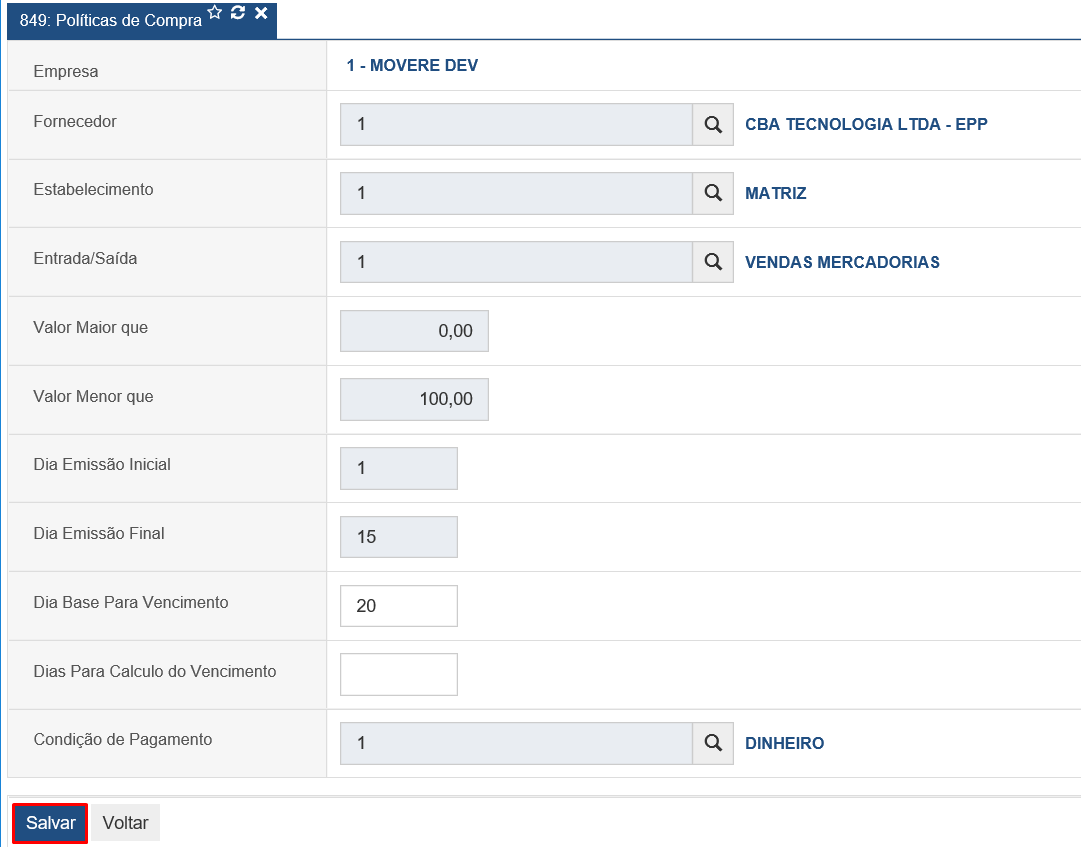
Task: Click the Valor Menor que label
Action: pos(93,396)
